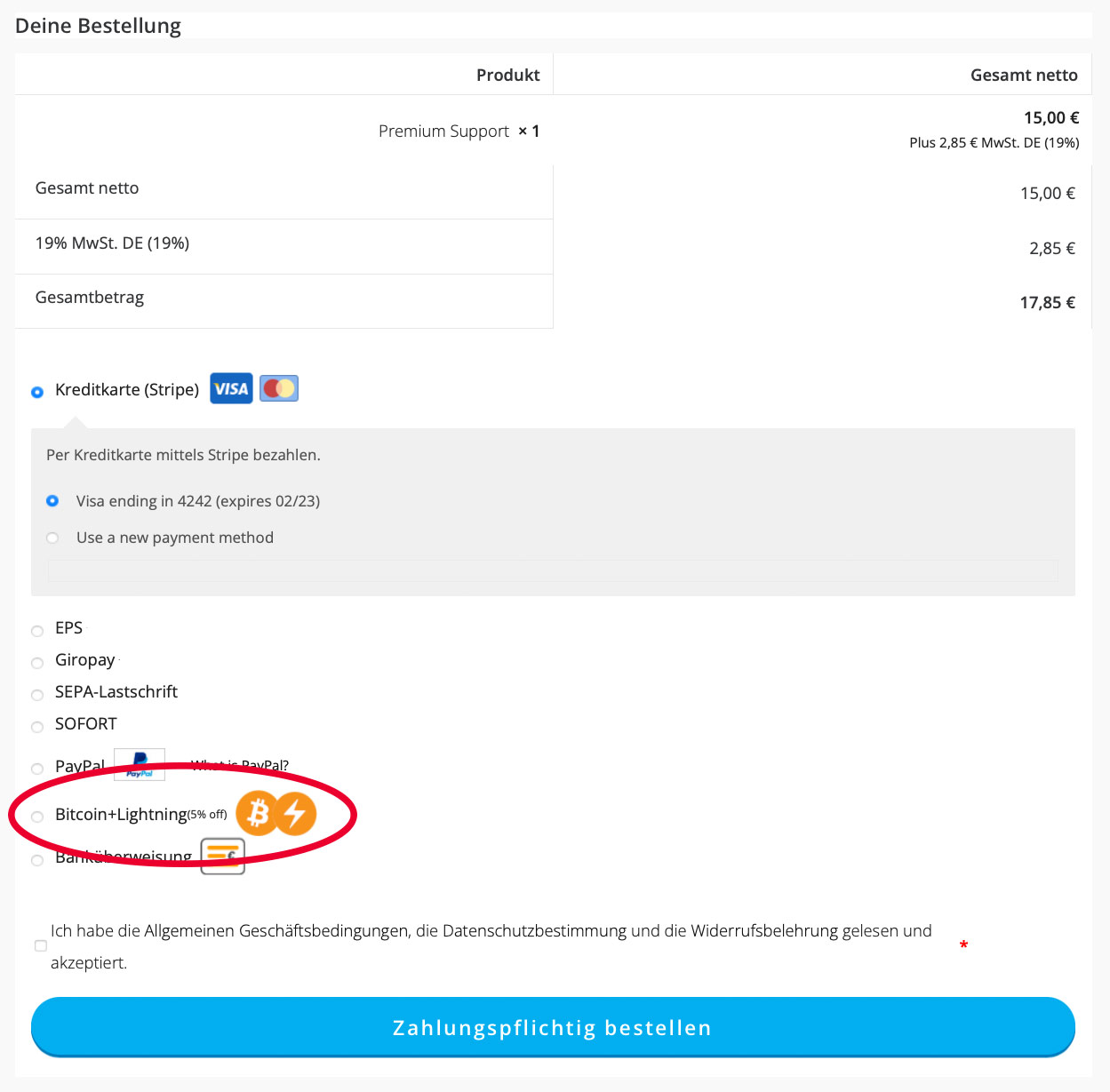Accept the terms and conditions checkbox
The height and width of the screenshot is (1092, 1110).
[x=41, y=945]
